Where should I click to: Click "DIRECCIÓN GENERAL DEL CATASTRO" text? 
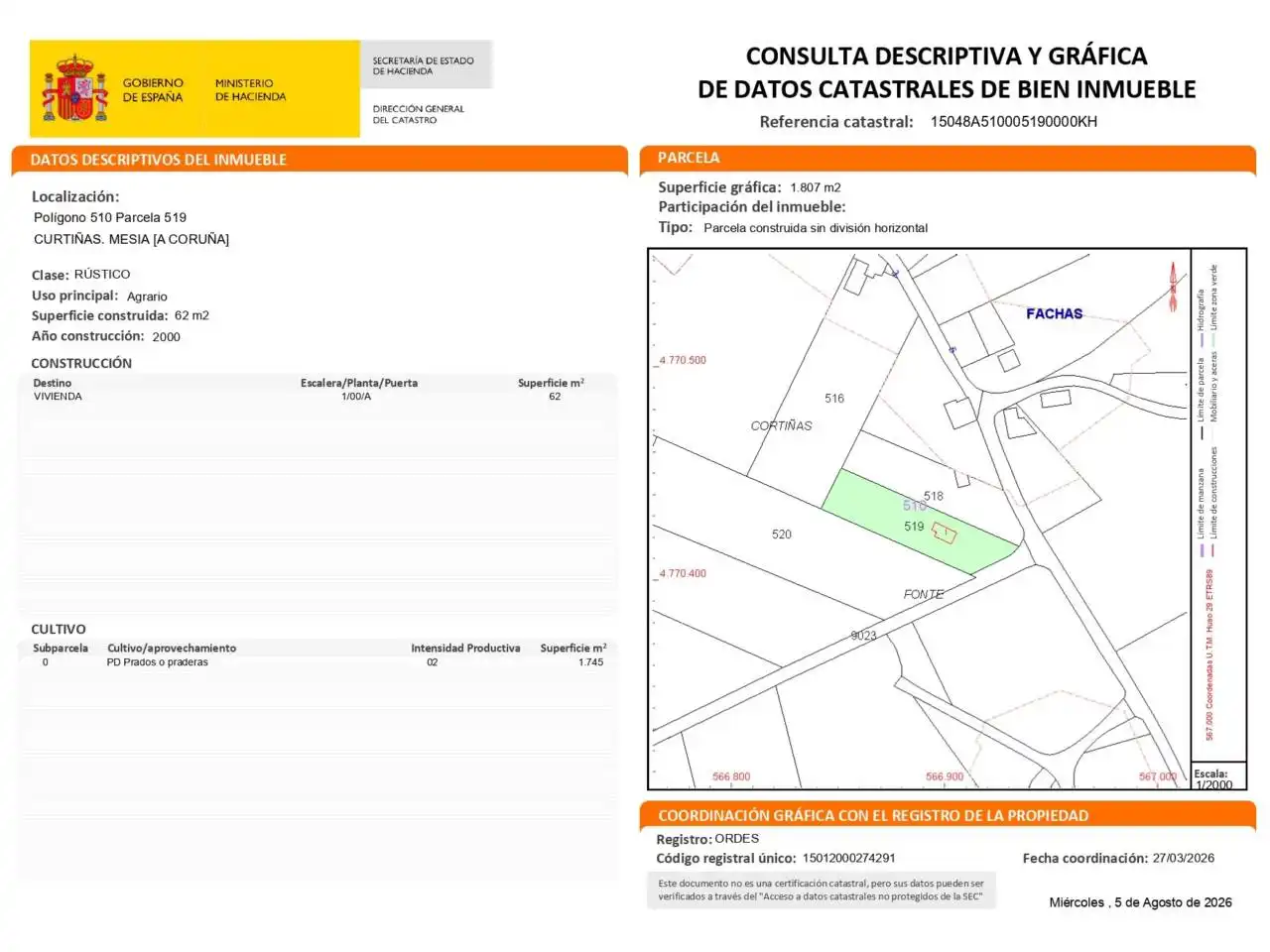(418, 114)
